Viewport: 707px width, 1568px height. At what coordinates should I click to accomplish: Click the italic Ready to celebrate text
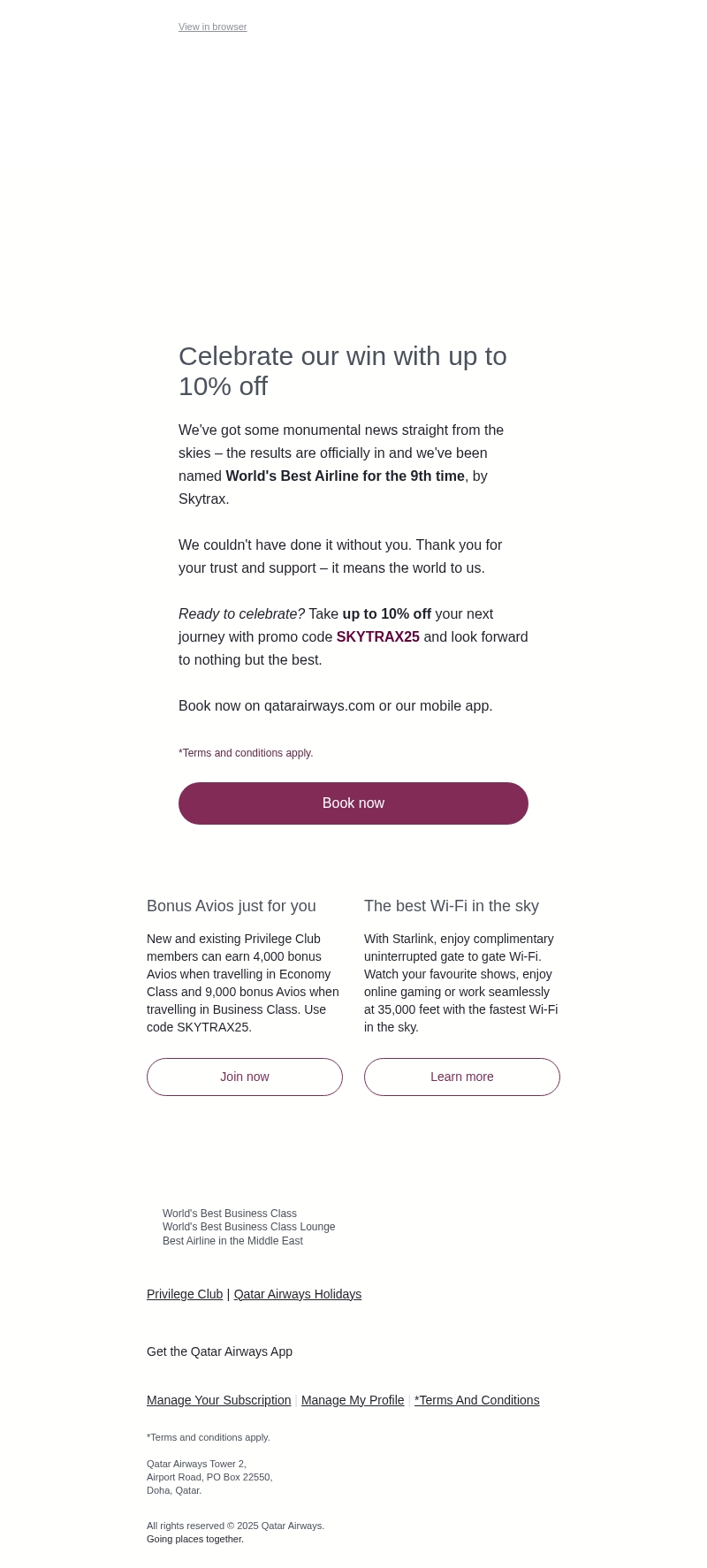click(x=241, y=614)
